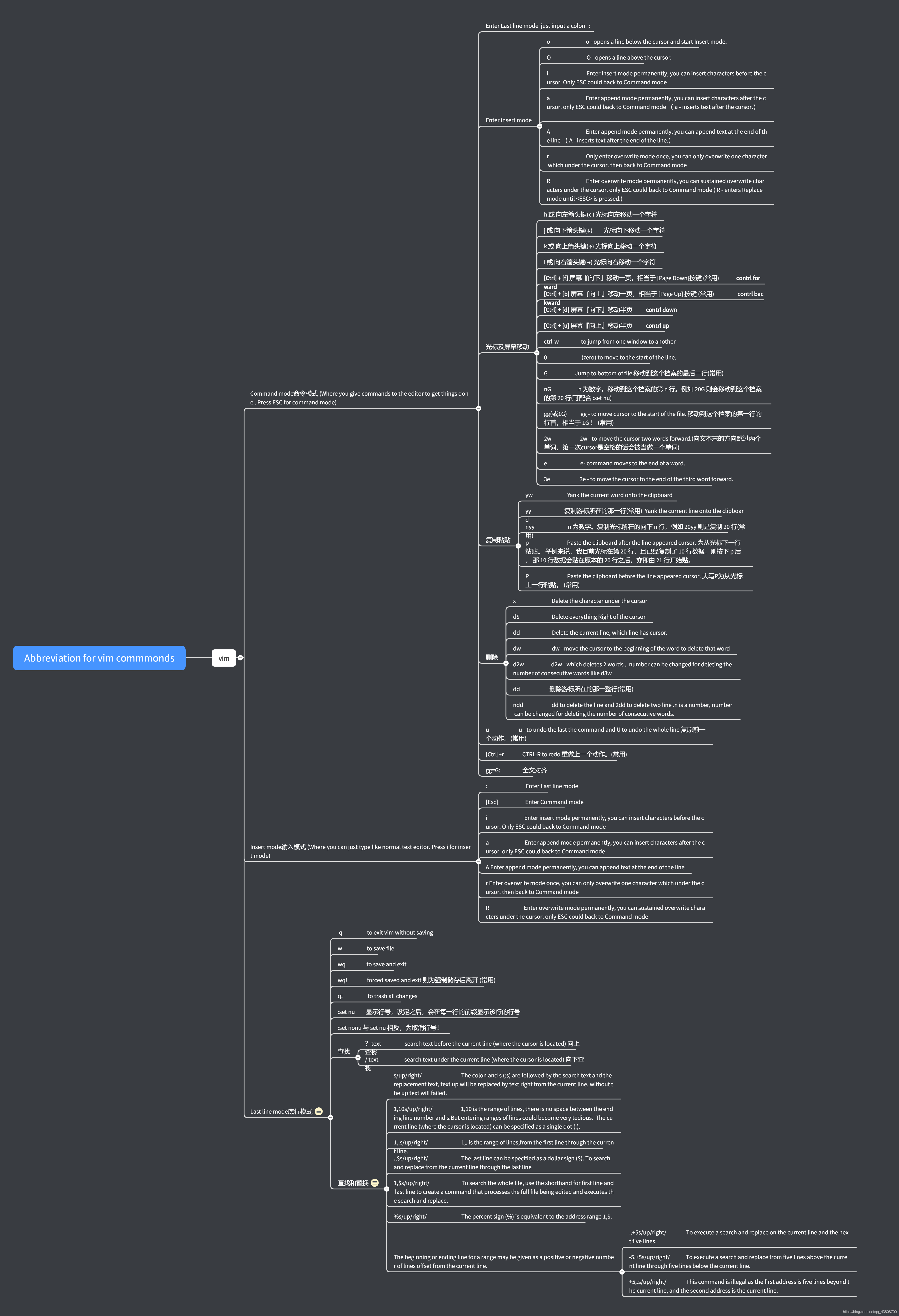
Task: Collapse the 复制粘贴 branch toggle
Action: click(x=518, y=546)
